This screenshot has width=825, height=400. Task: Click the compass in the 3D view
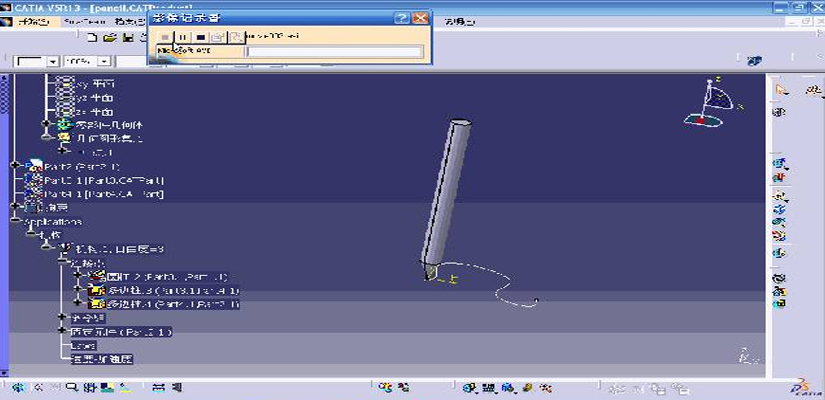(x=714, y=103)
